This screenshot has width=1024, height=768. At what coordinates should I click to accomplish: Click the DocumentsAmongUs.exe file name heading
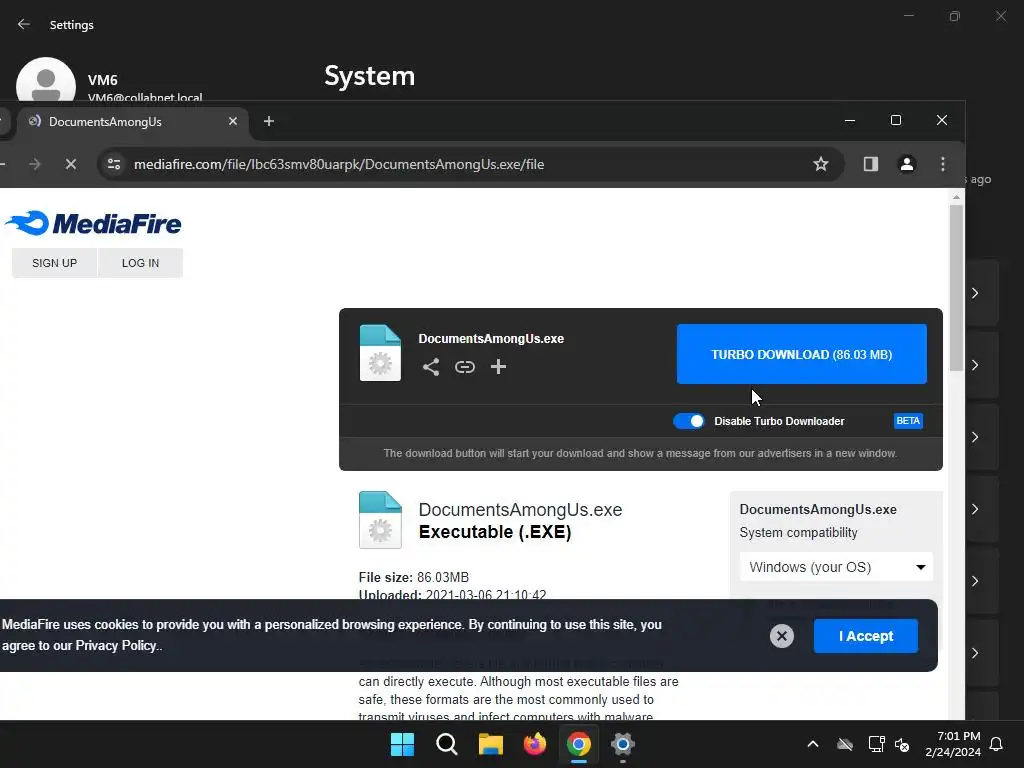(520, 509)
